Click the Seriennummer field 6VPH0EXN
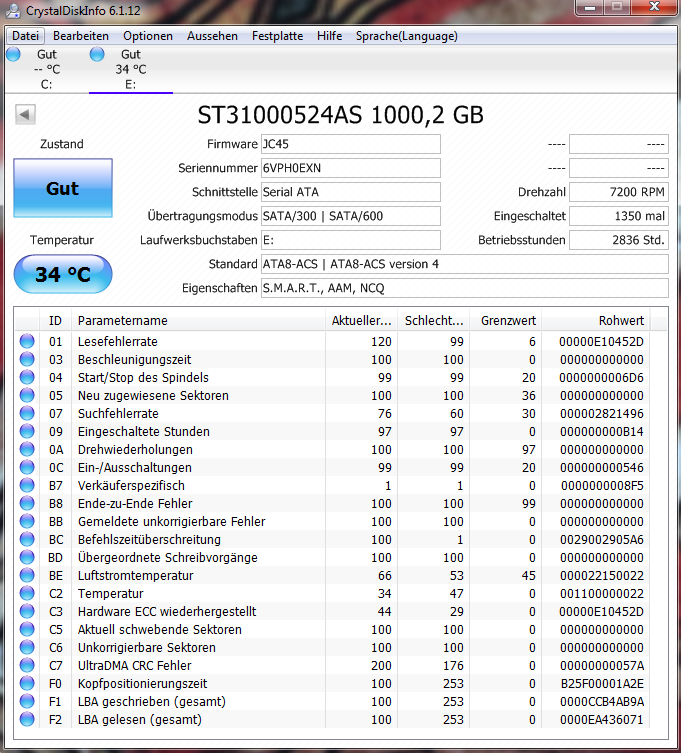 tap(351, 168)
